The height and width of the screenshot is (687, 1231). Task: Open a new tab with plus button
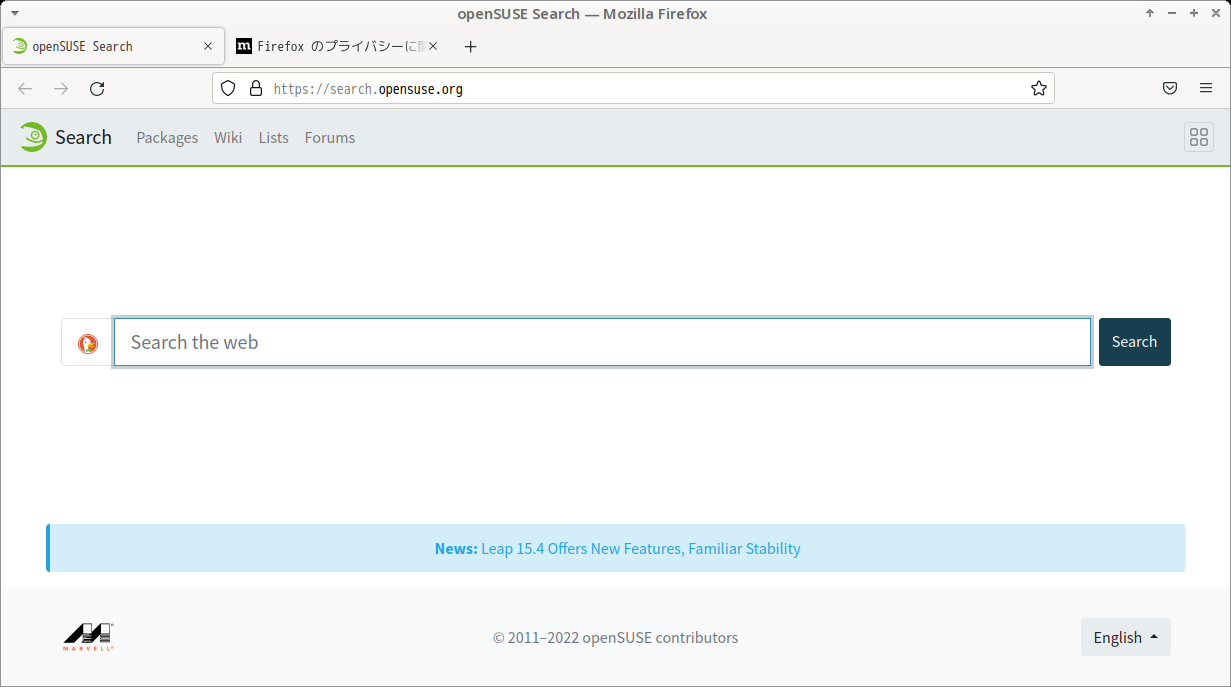tap(471, 46)
